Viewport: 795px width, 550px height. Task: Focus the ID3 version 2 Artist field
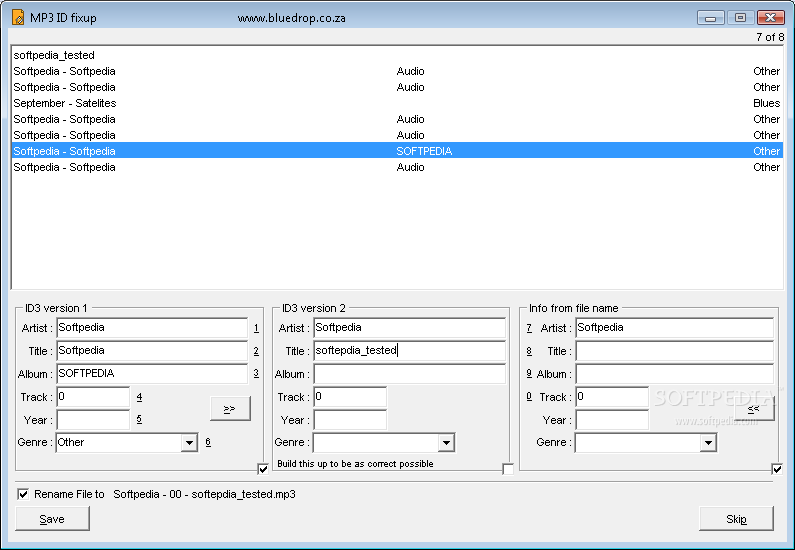click(409, 328)
